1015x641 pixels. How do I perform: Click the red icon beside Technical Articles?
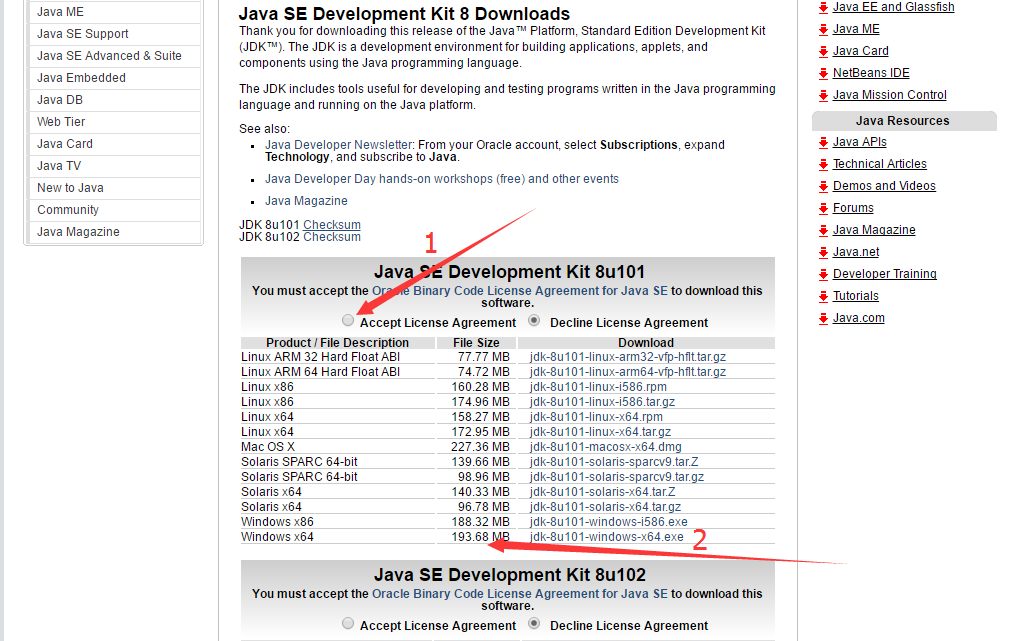[x=823, y=164]
